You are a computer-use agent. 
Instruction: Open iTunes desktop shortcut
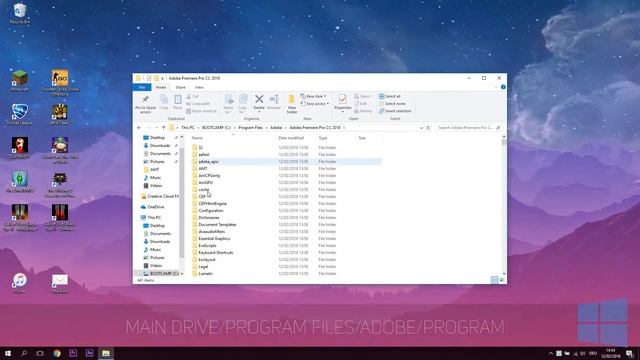(20, 283)
